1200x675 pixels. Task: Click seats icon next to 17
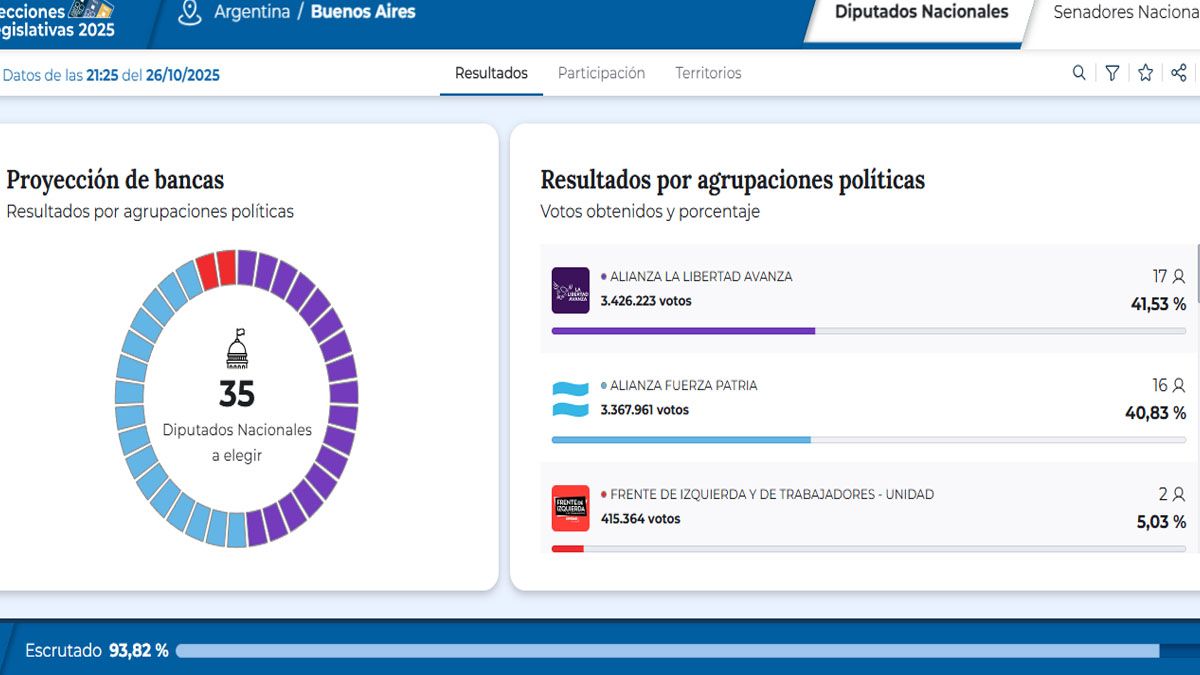(1179, 277)
